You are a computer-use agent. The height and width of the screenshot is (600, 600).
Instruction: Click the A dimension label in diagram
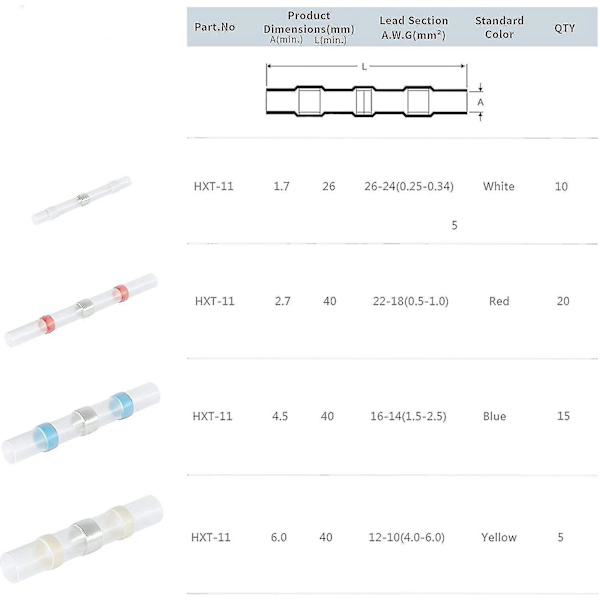(x=481, y=102)
